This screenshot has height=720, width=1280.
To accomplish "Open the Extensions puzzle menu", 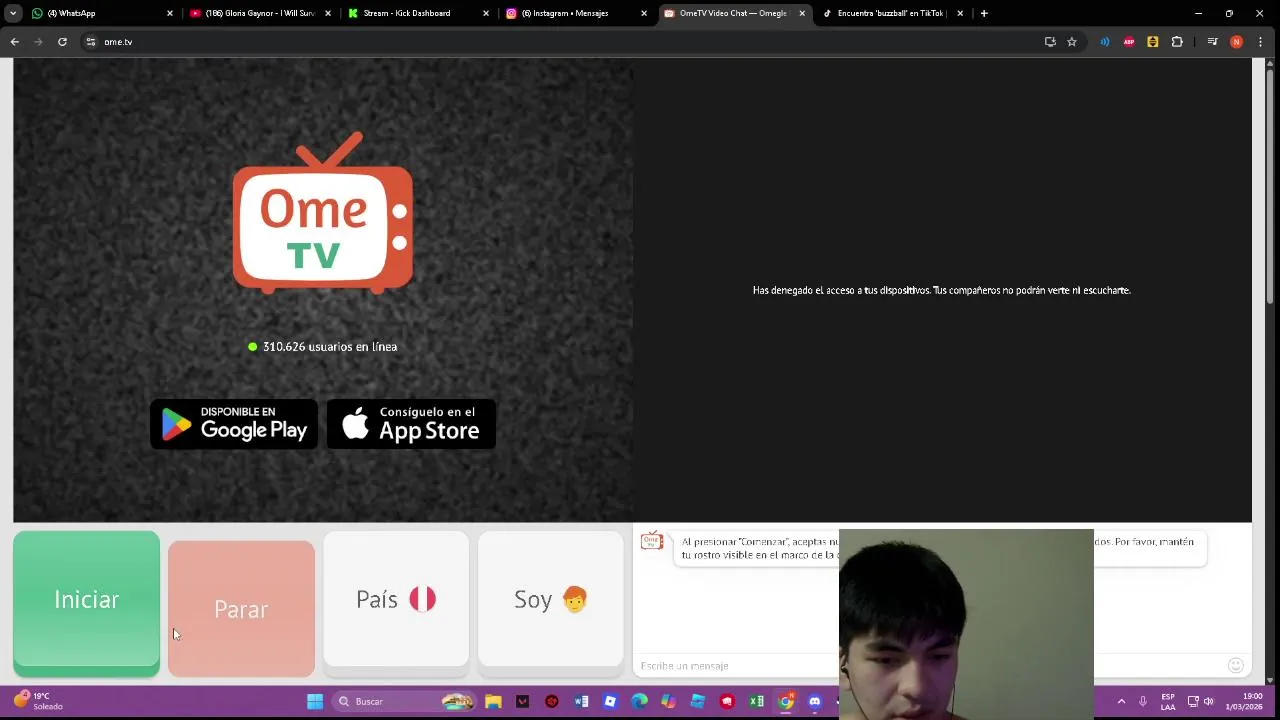I will 1177,42.
